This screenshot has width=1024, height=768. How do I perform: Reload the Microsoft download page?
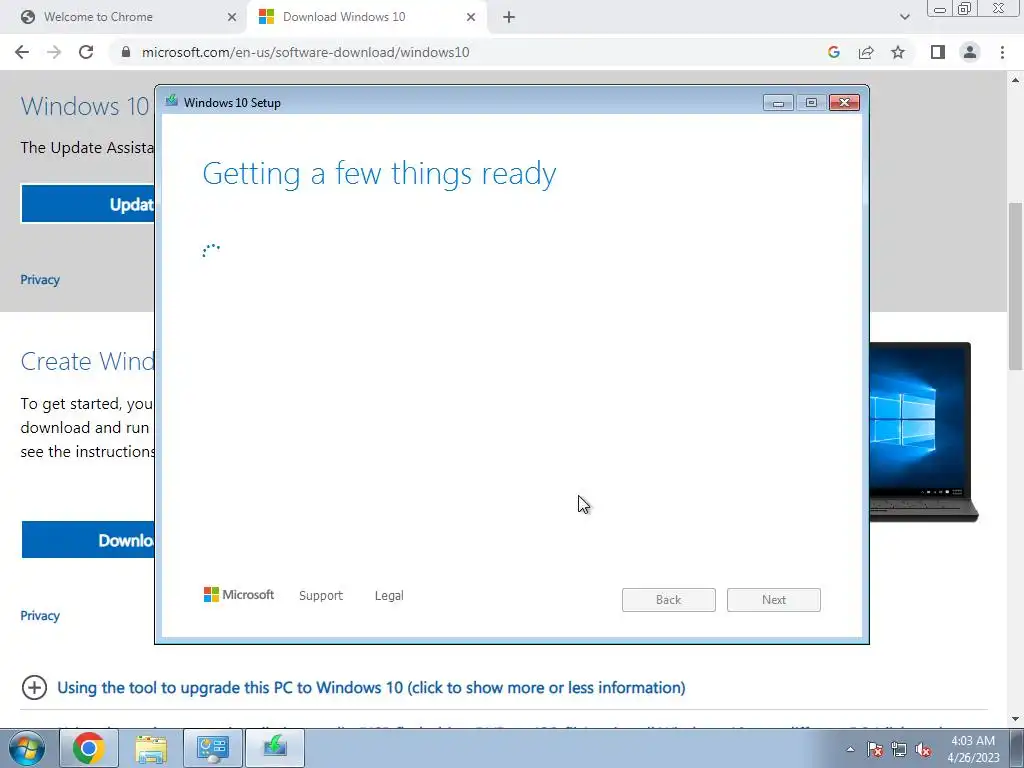(86, 52)
